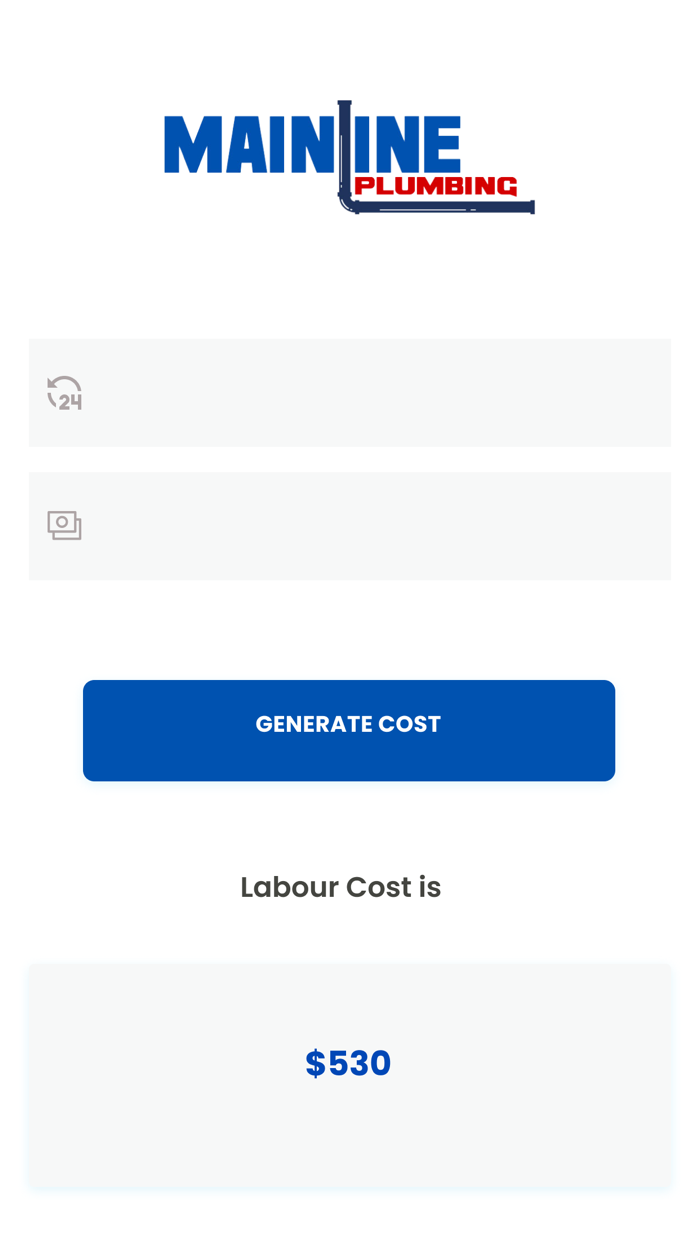This screenshot has width=700, height=1244.
Task: Click the pipe elbow joint in logo
Action: 348,203
